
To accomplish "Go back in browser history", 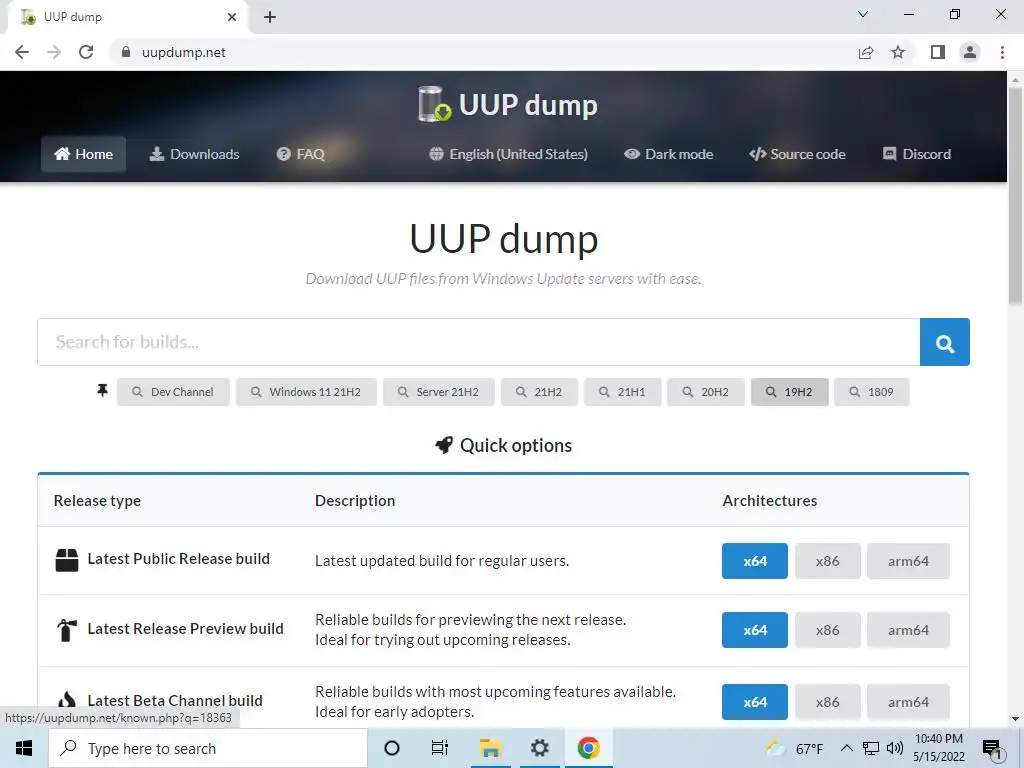I will pyautogui.click(x=22, y=52).
